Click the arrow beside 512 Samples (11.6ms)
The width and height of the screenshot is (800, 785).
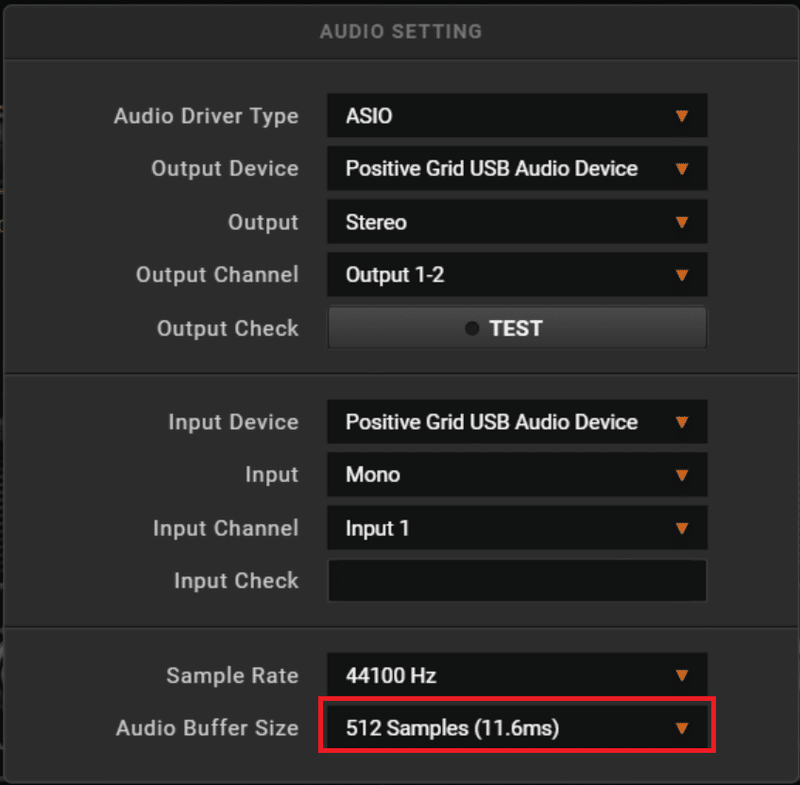click(x=682, y=728)
